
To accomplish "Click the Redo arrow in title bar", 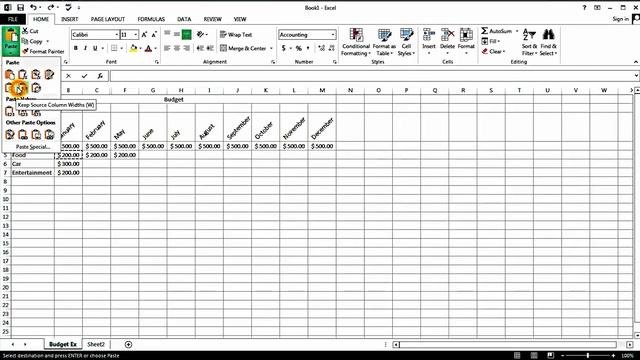I will [50, 7].
